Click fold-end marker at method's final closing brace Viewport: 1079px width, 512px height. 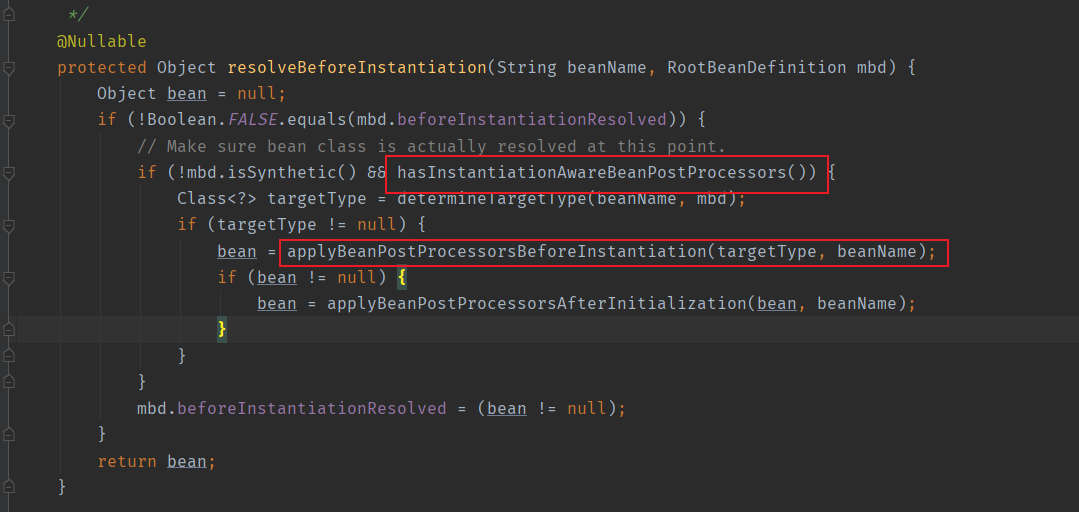pyautogui.click(x=8, y=487)
